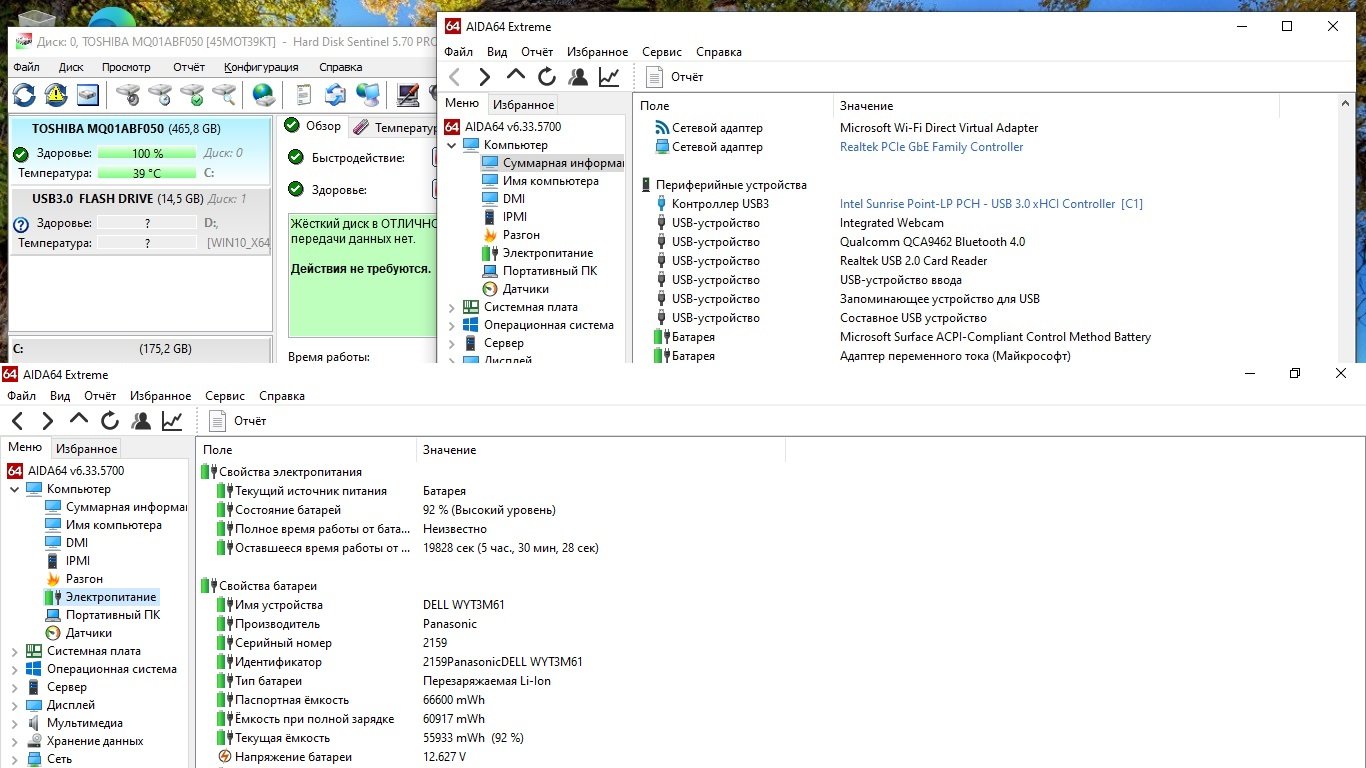1366x768 pixels.
Task: Click the Intel Sunrise Point-LP PCH USB link
Action: pyautogui.click(x=990, y=204)
